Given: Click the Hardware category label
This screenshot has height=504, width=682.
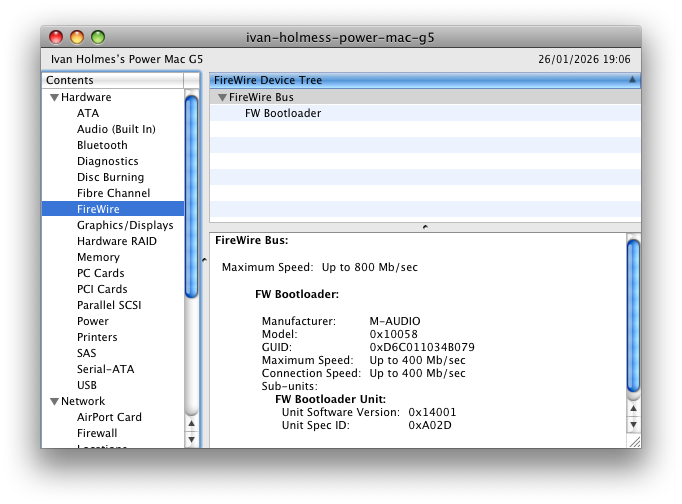Looking at the screenshot, I should pyautogui.click(x=86, y=97).
